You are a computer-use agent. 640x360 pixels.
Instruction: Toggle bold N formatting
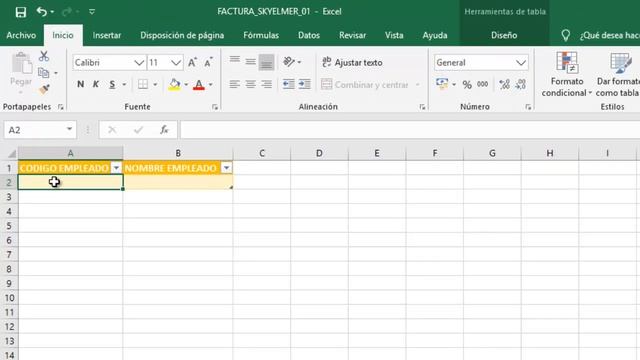pyautogui.click(x=80, y=84)
